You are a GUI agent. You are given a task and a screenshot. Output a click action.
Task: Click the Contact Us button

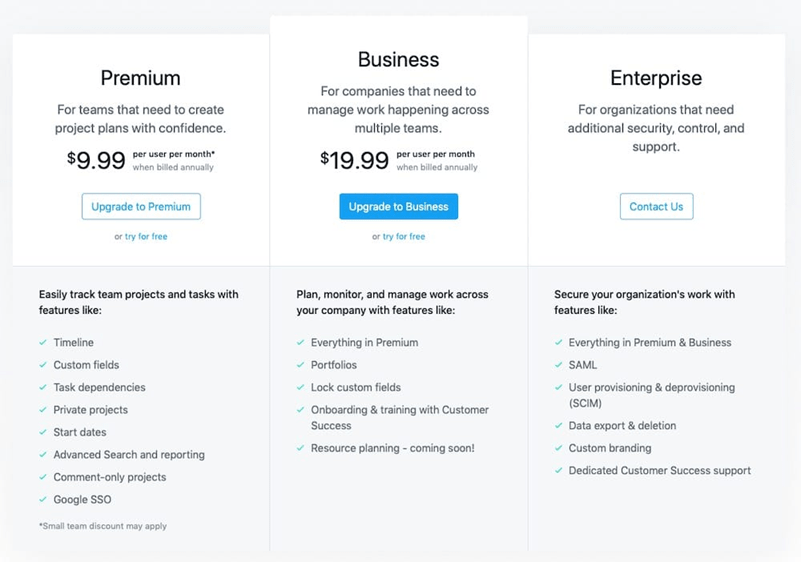(656, 206)
